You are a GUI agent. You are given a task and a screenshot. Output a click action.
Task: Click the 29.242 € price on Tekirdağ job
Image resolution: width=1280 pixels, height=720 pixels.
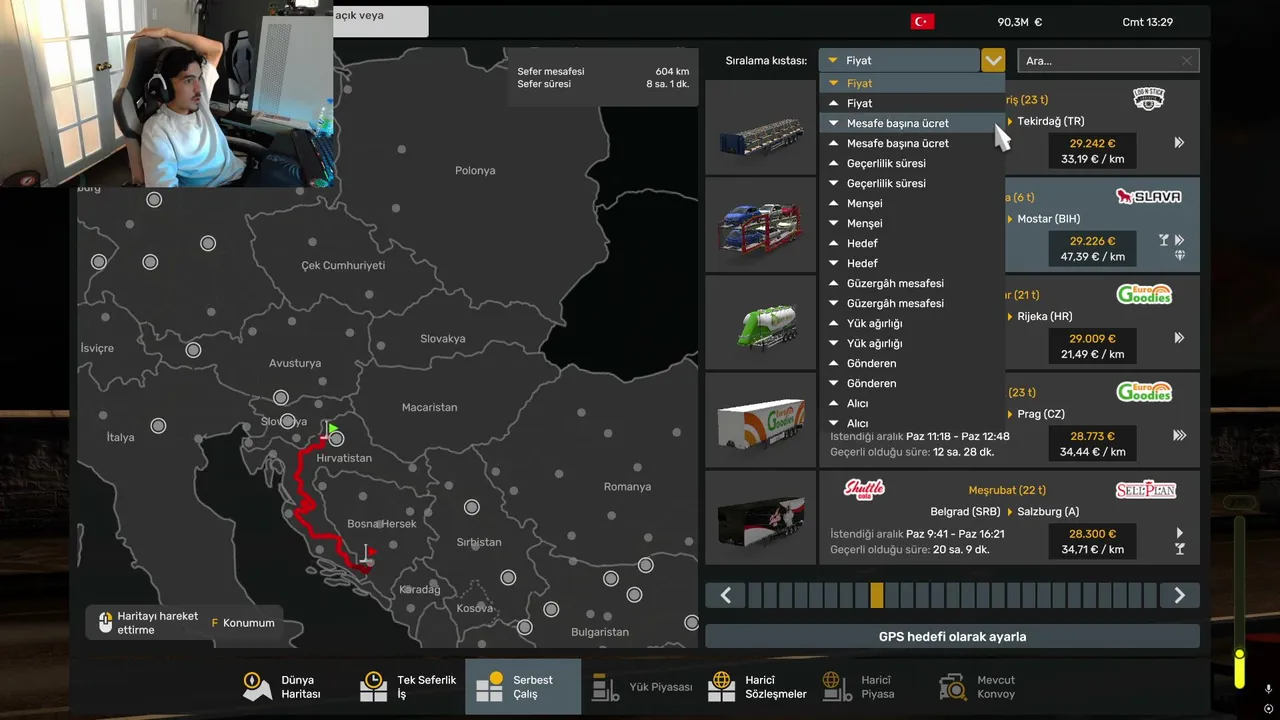(1092, 143)
